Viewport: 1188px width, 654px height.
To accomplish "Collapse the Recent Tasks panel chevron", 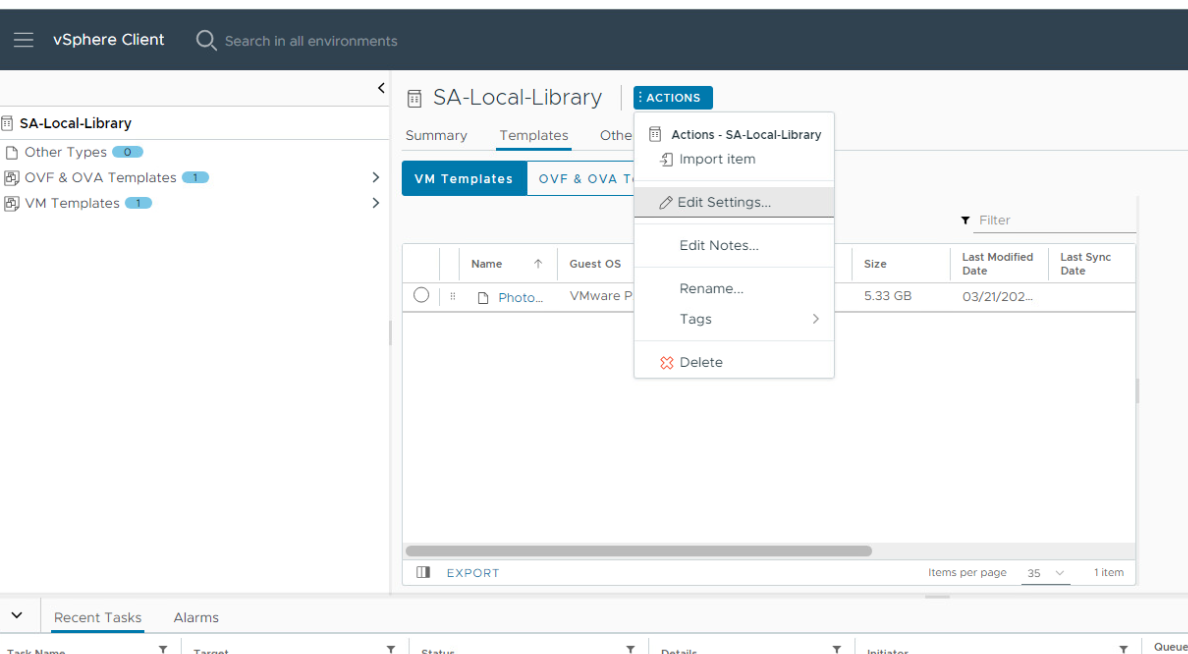I will tap(17, 615).
